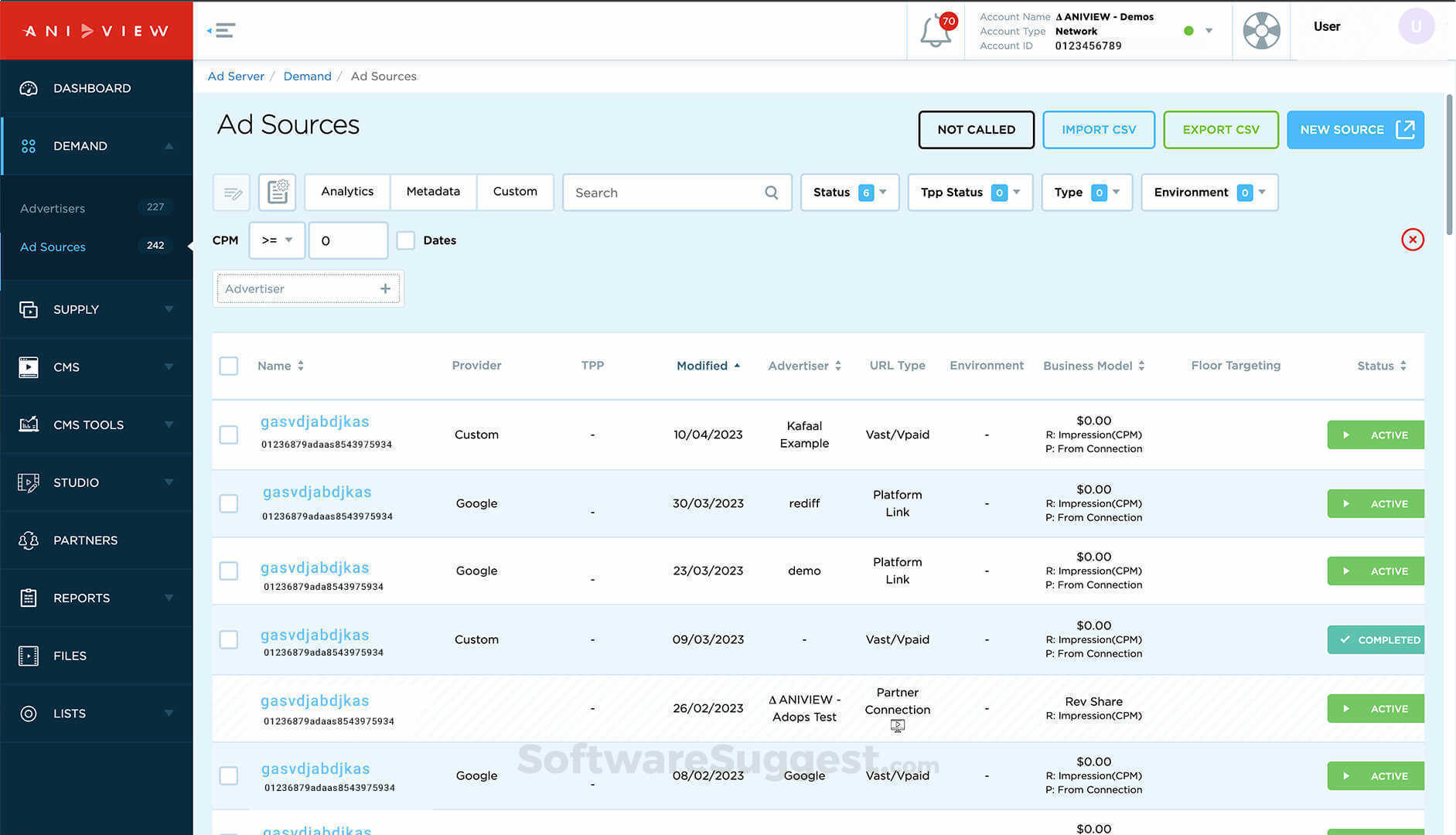This screenshot has height=835, width=1456.
Task: Click the search magnifier icon
Action: coord(770,193)
